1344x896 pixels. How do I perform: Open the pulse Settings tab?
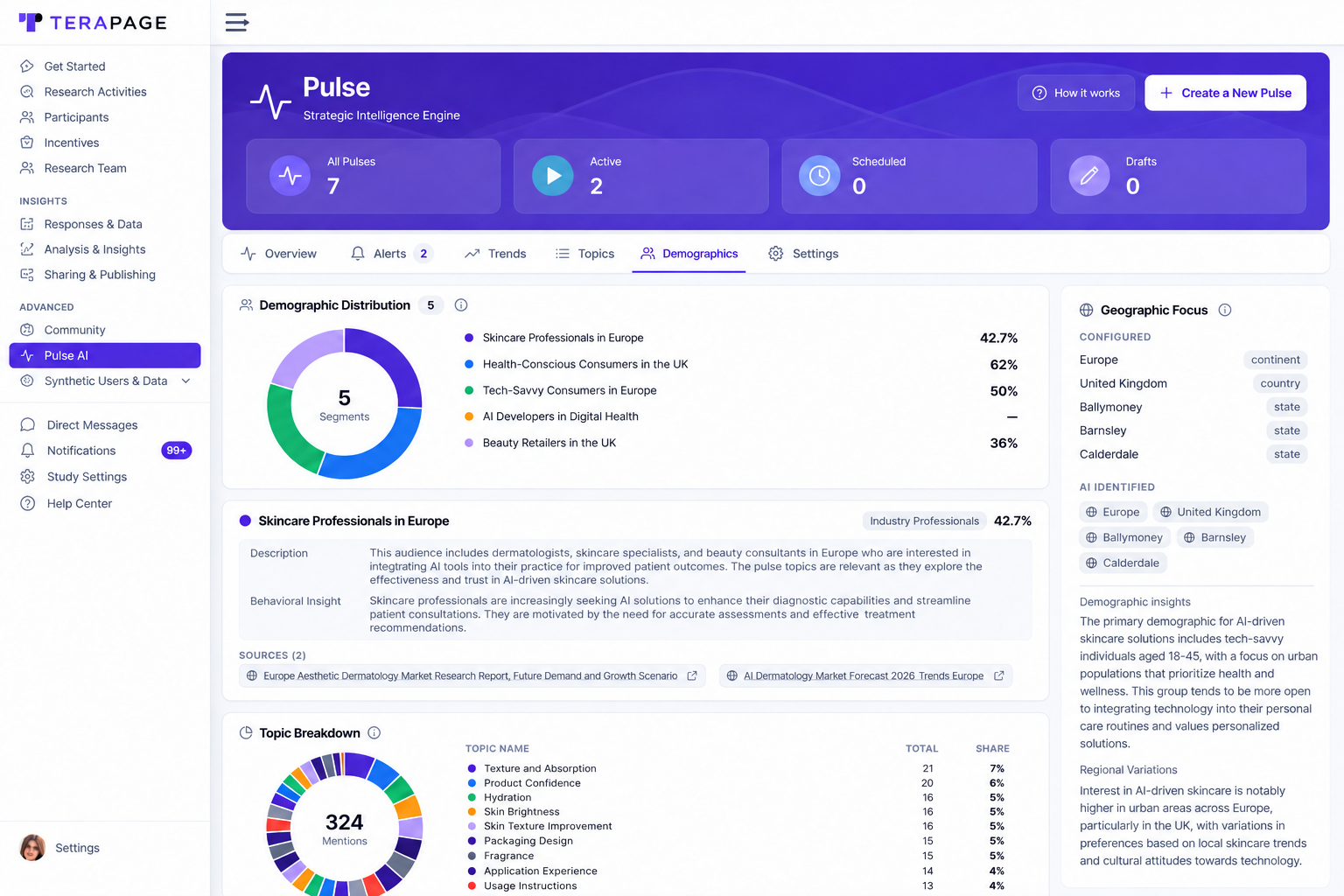[x=803, y=254]
